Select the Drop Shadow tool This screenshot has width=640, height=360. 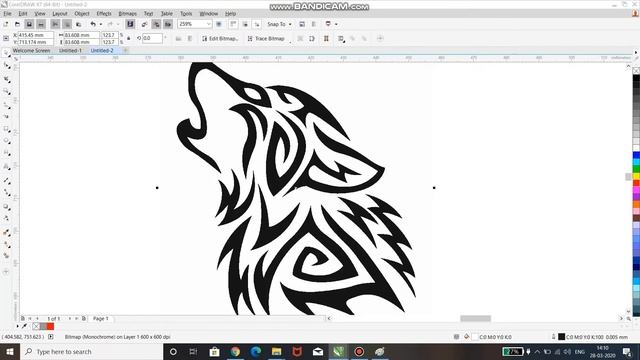[x=6, y=207]
